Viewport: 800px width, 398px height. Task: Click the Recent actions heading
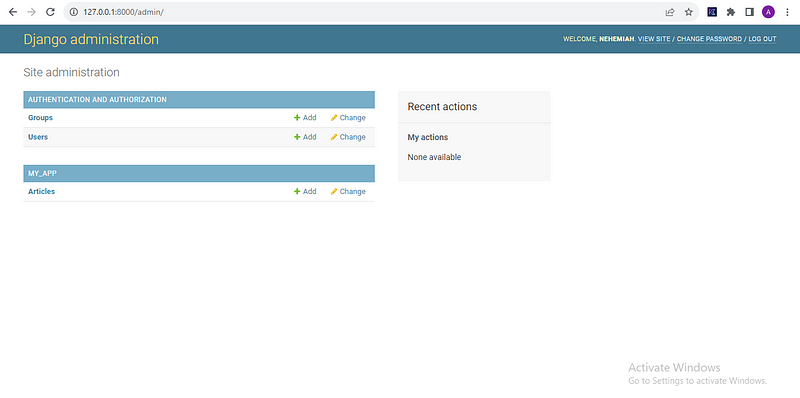click(442, 107)
